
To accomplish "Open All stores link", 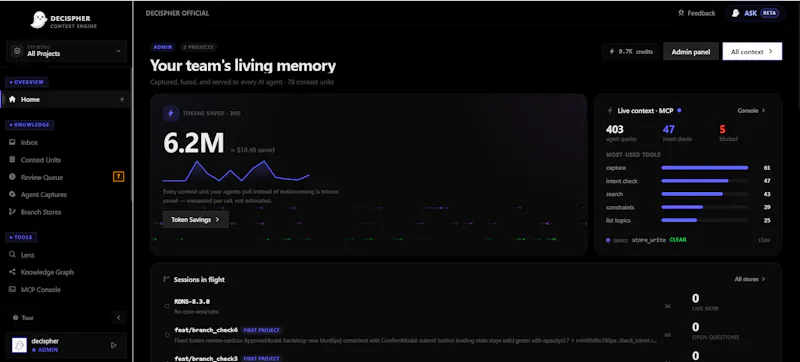I will 749,279.
